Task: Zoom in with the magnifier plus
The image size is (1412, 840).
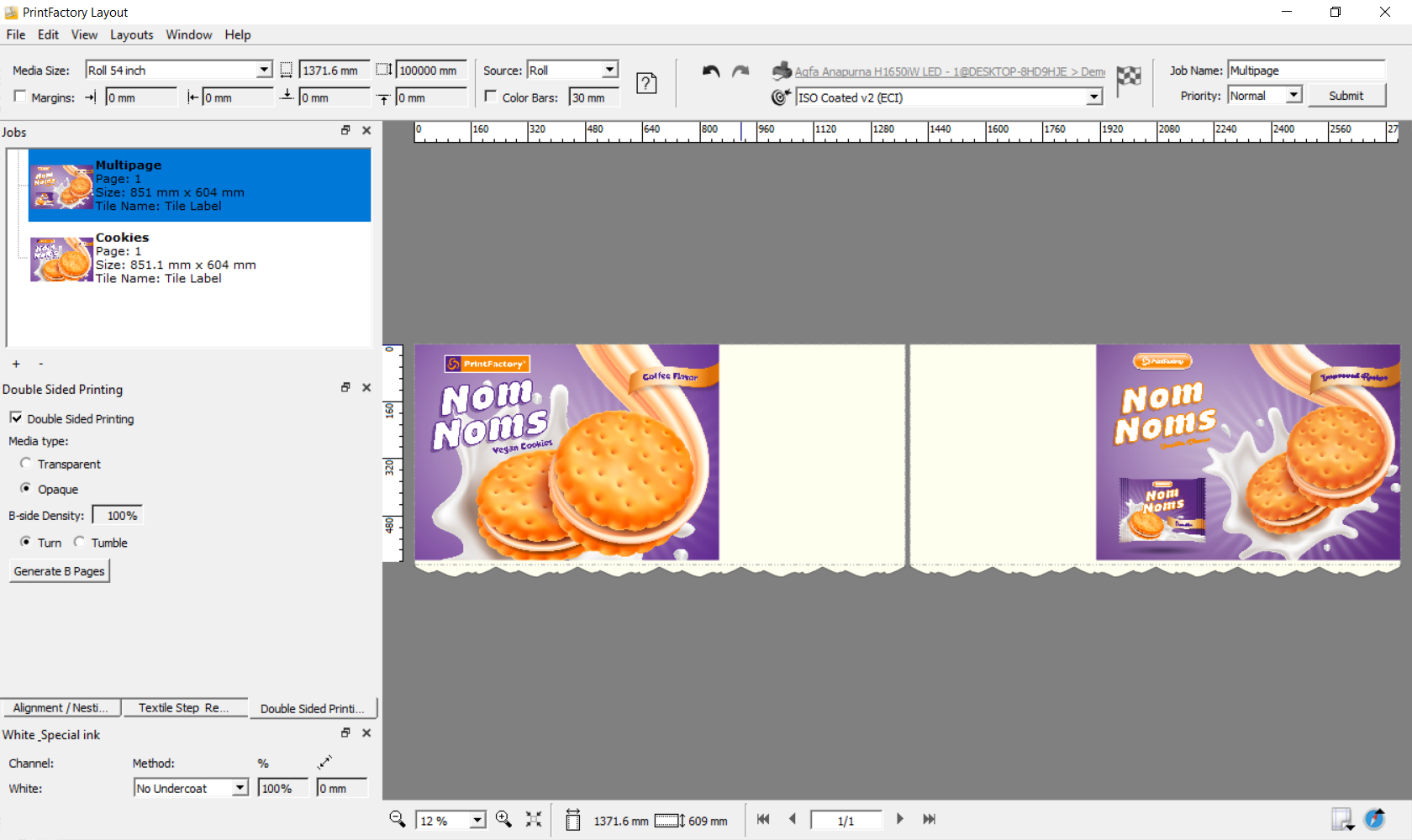Action: (x=503, y=819)
